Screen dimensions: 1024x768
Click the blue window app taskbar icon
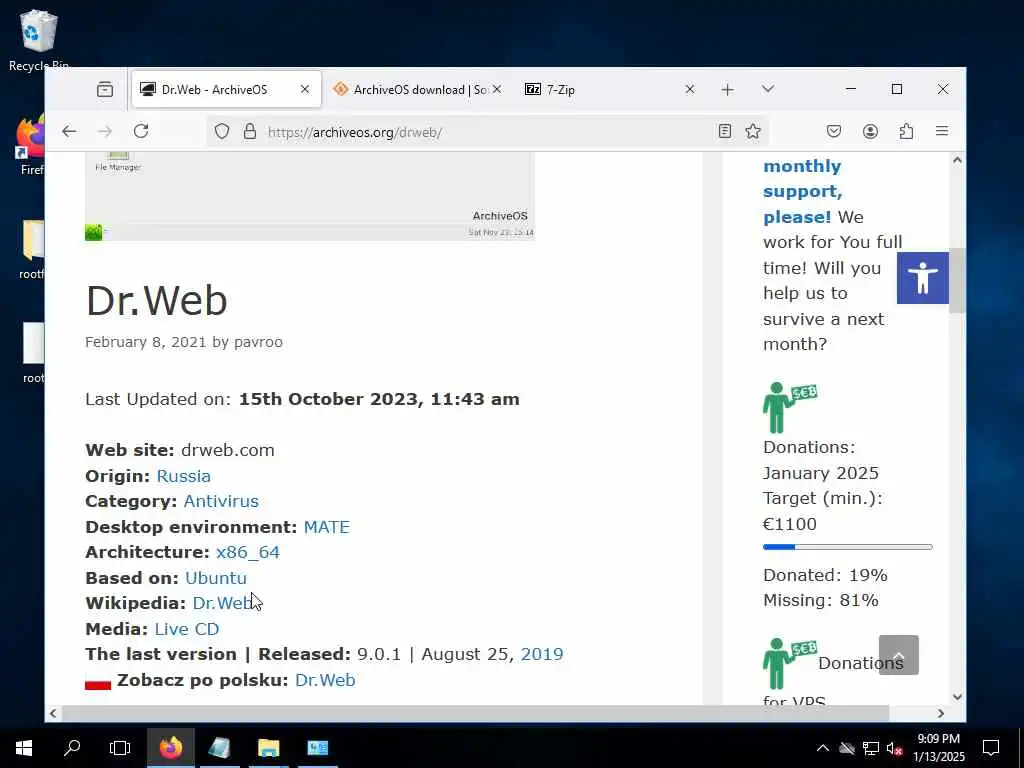pyautogui.click(x=317, y=748)
